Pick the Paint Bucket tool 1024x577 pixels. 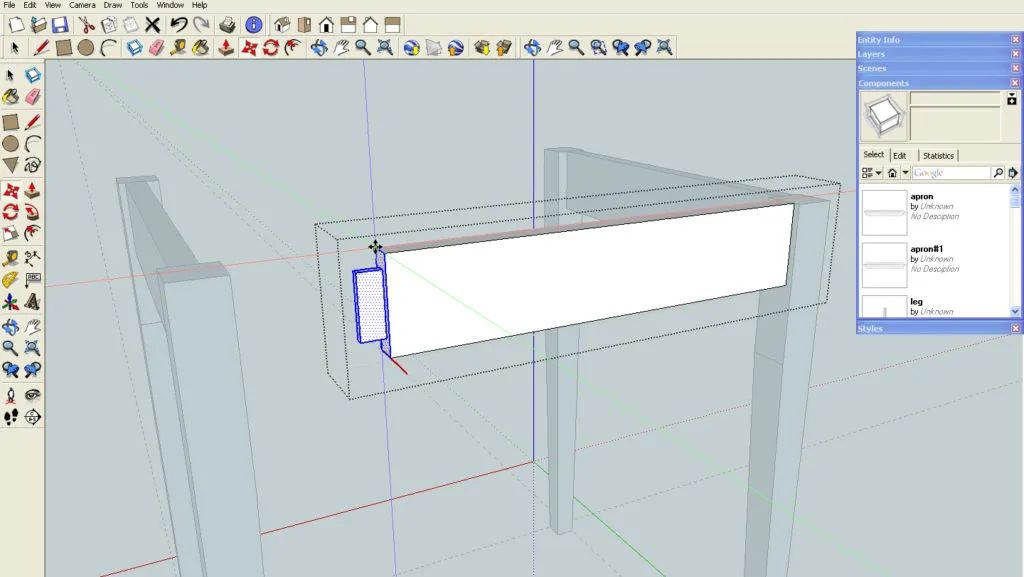click(10, 98)
